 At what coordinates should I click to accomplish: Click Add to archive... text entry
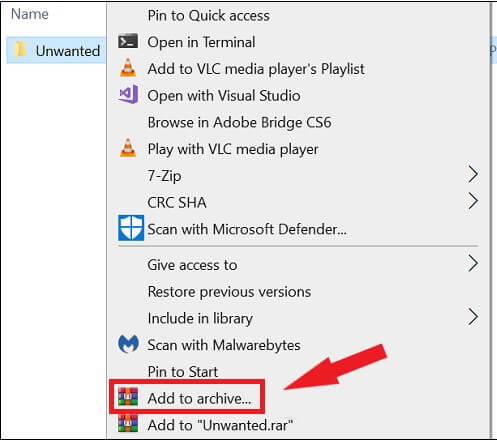199,398
